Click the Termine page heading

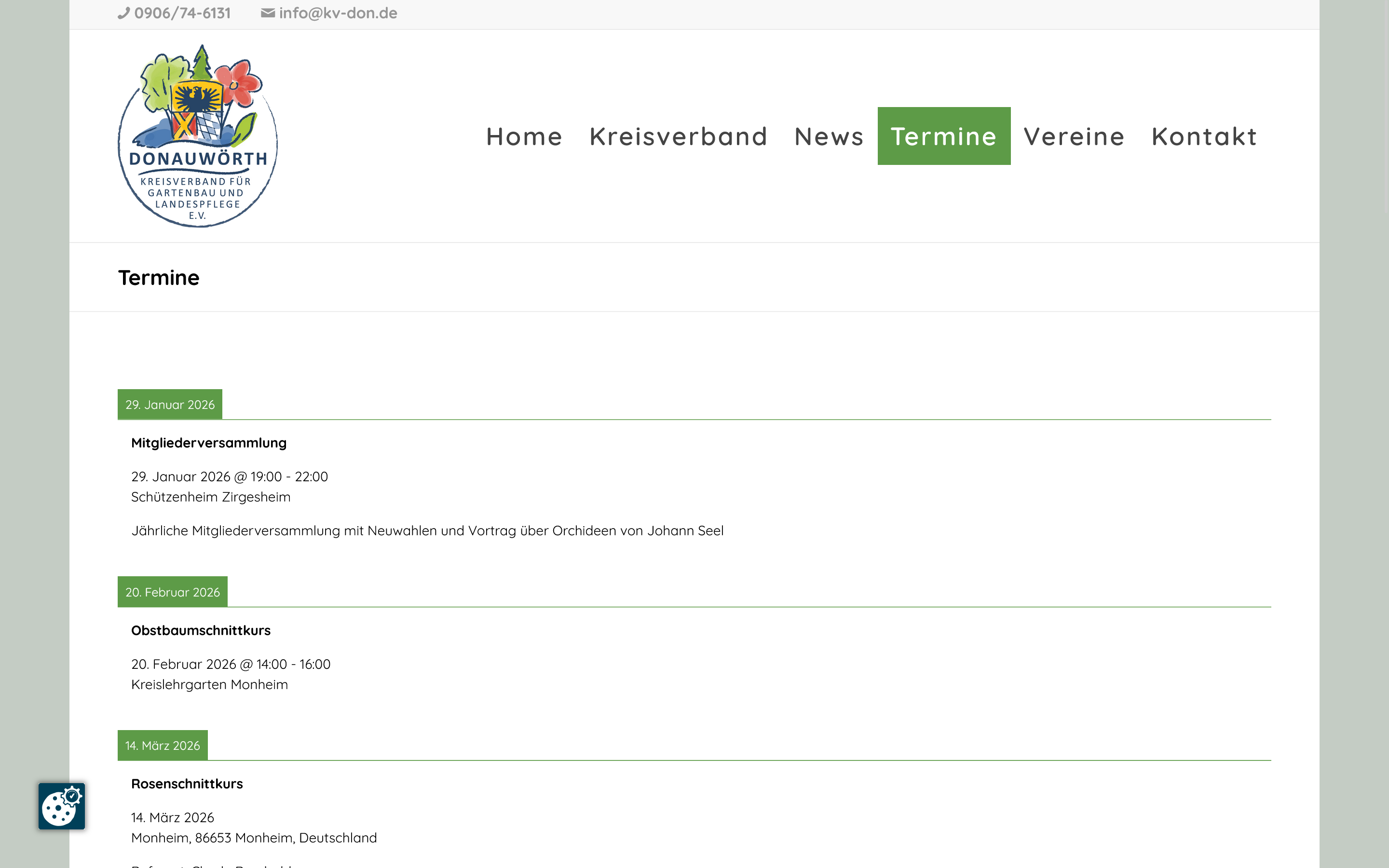tap(159, 278)
